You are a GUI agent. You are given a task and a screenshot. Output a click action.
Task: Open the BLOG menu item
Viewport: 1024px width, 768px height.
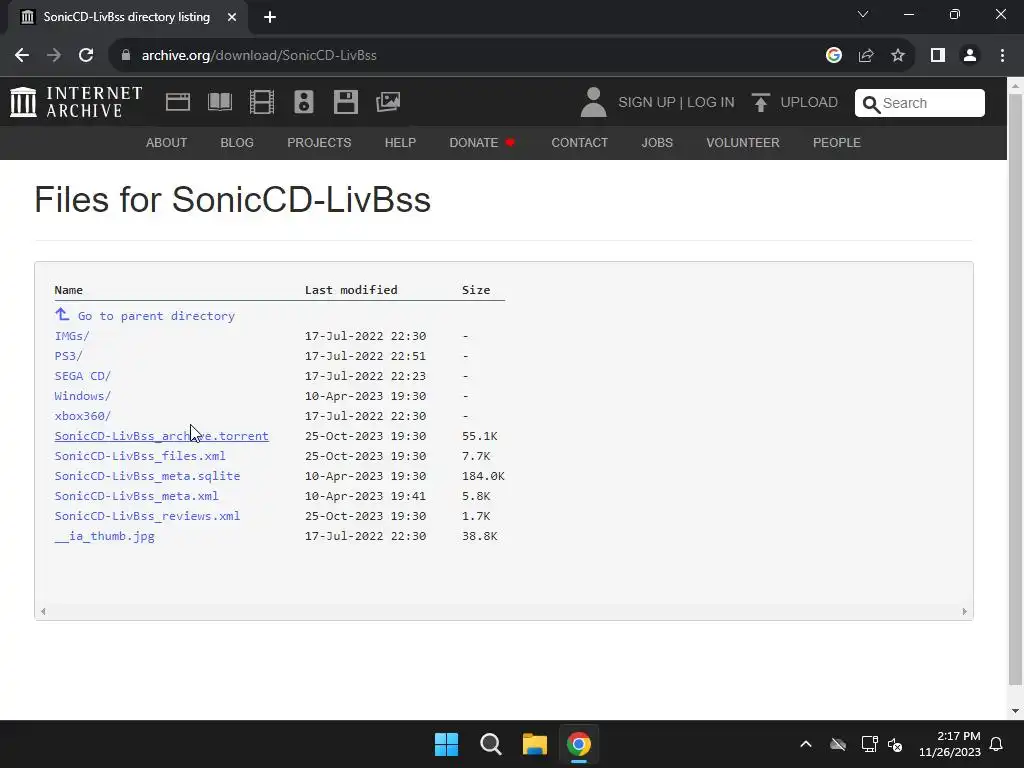pyautogui.click(x=237, y=142)
